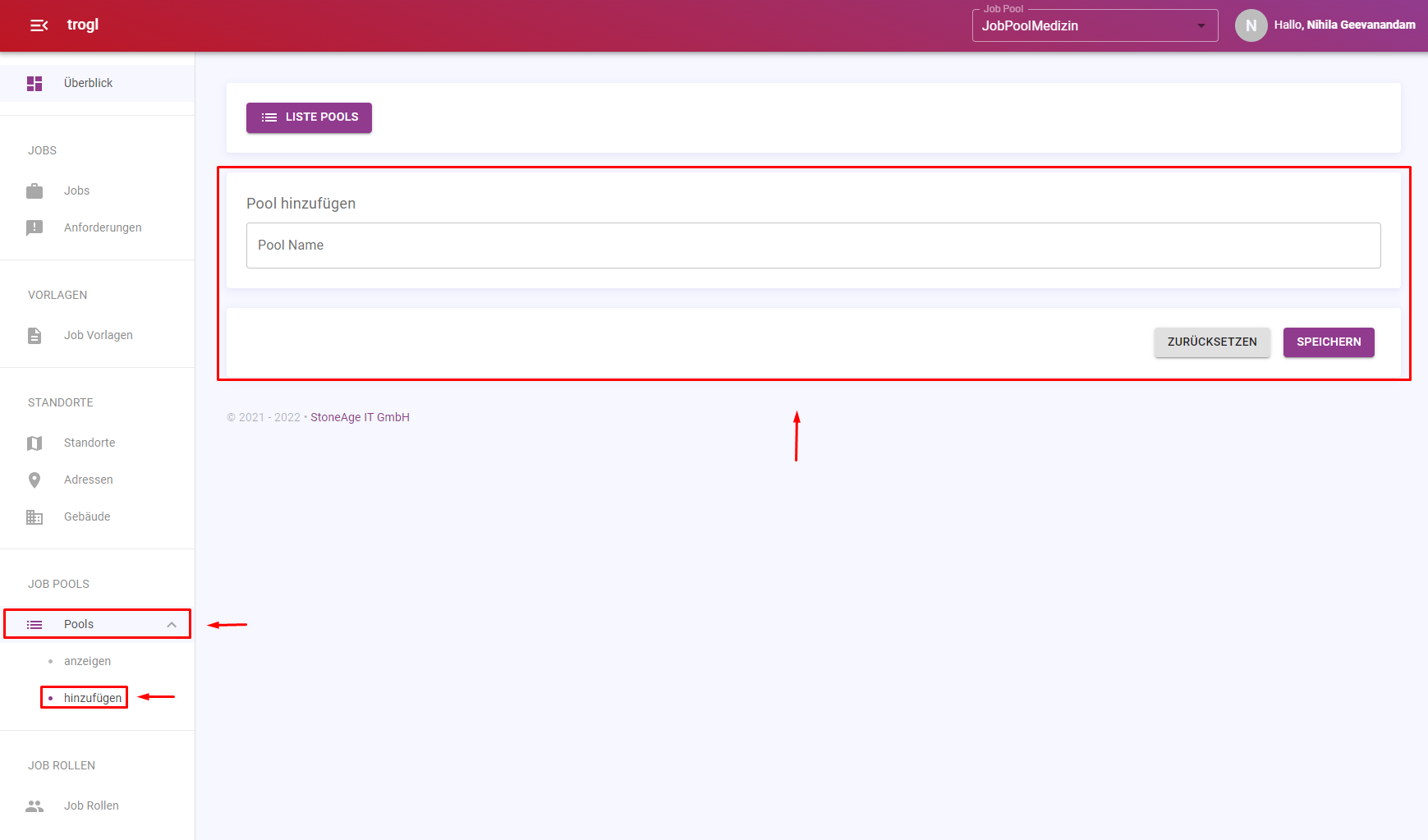Click Hallo, Nihila Geevanandam user name
Viewport: 1428px width, 840px height.
[1344, 25]
